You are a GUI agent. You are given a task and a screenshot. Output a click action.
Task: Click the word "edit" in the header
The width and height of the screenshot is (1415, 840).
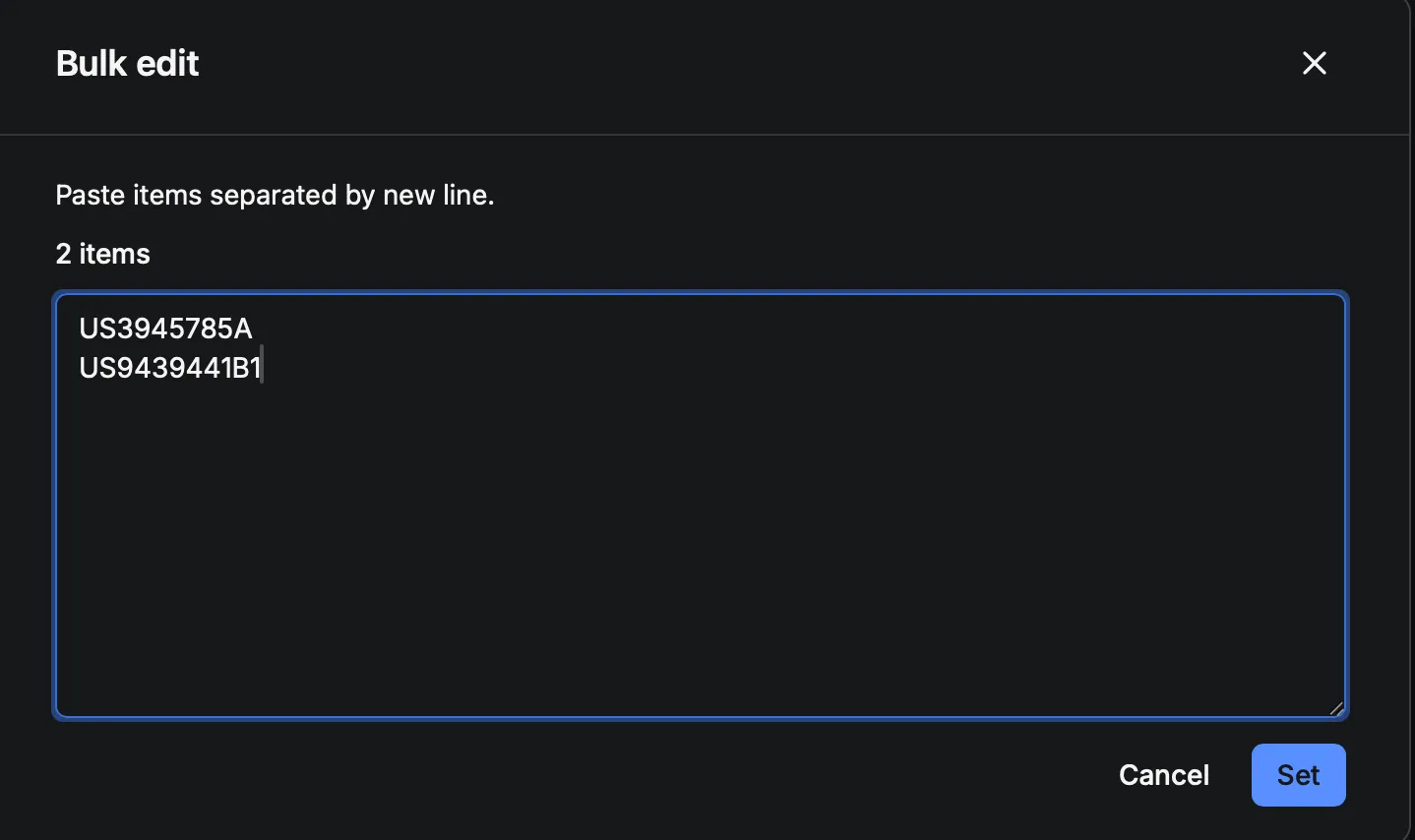click(169, 64)
